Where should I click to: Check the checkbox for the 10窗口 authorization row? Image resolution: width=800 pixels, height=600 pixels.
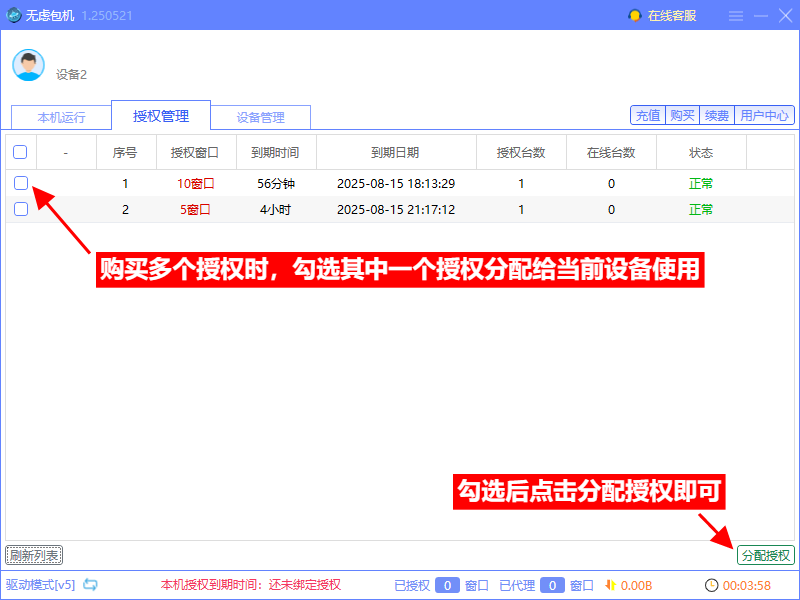22,183
